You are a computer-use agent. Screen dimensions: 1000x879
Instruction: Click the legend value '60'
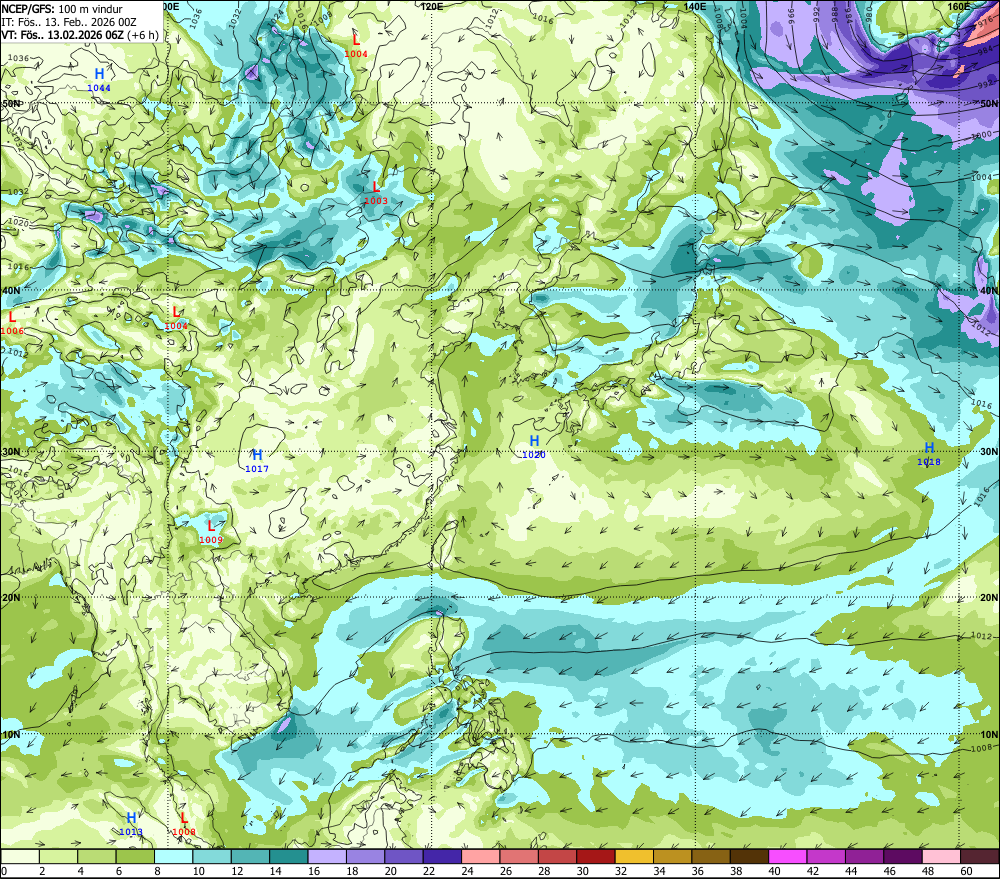(966, 871)
